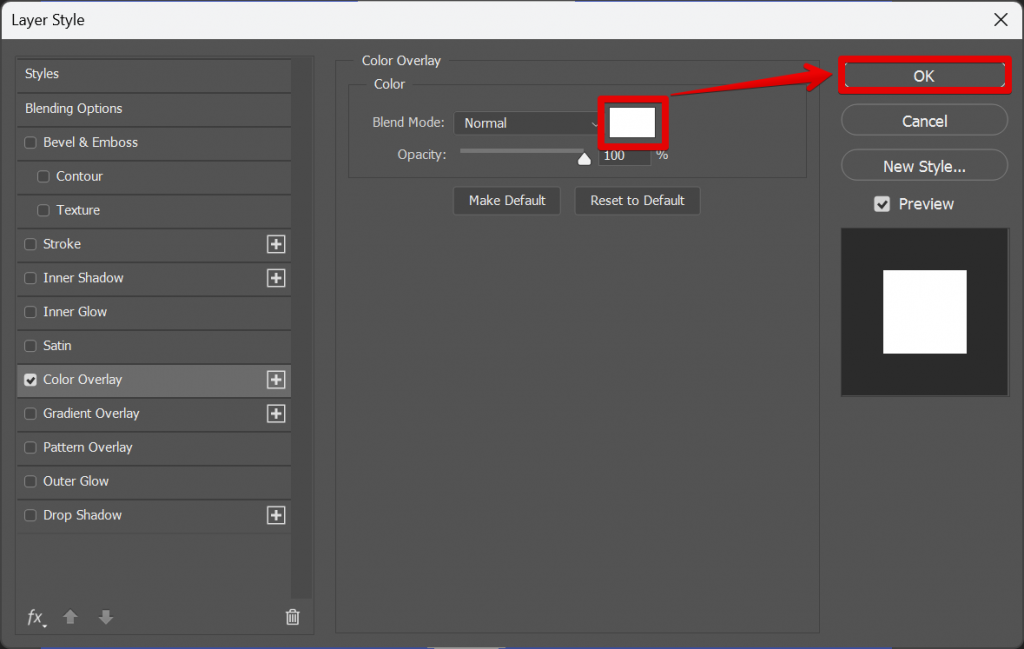Add another Stroke effect with its plus icon
Image resolution: width=1024 pixels, height=649 pixels.
pos(276,244)
